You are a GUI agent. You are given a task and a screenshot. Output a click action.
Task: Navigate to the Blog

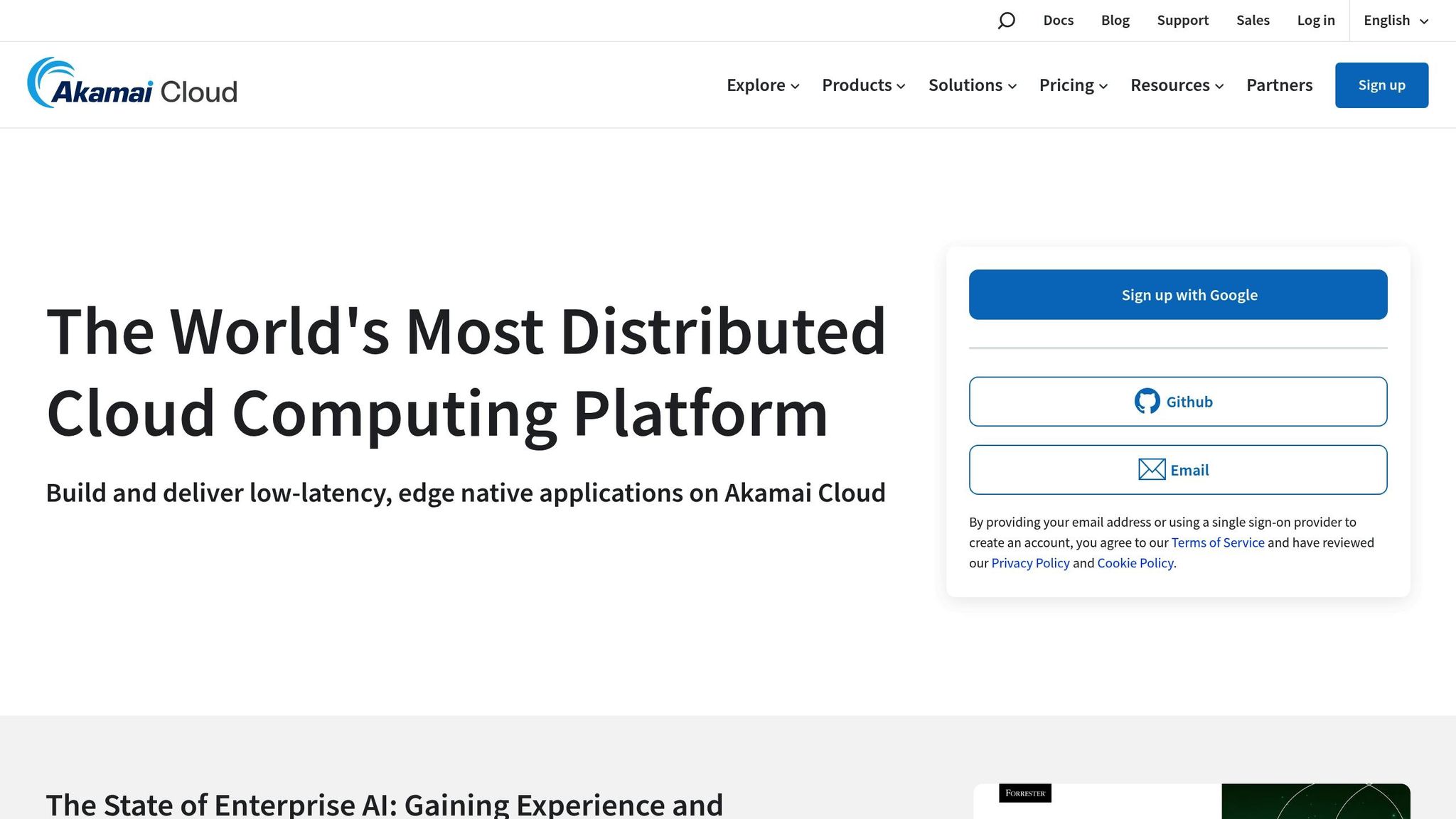[x=1115, y=20]
